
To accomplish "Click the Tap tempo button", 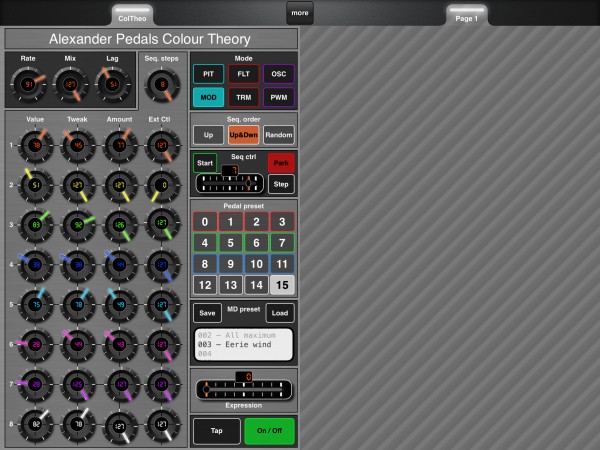I will [217, 430].
